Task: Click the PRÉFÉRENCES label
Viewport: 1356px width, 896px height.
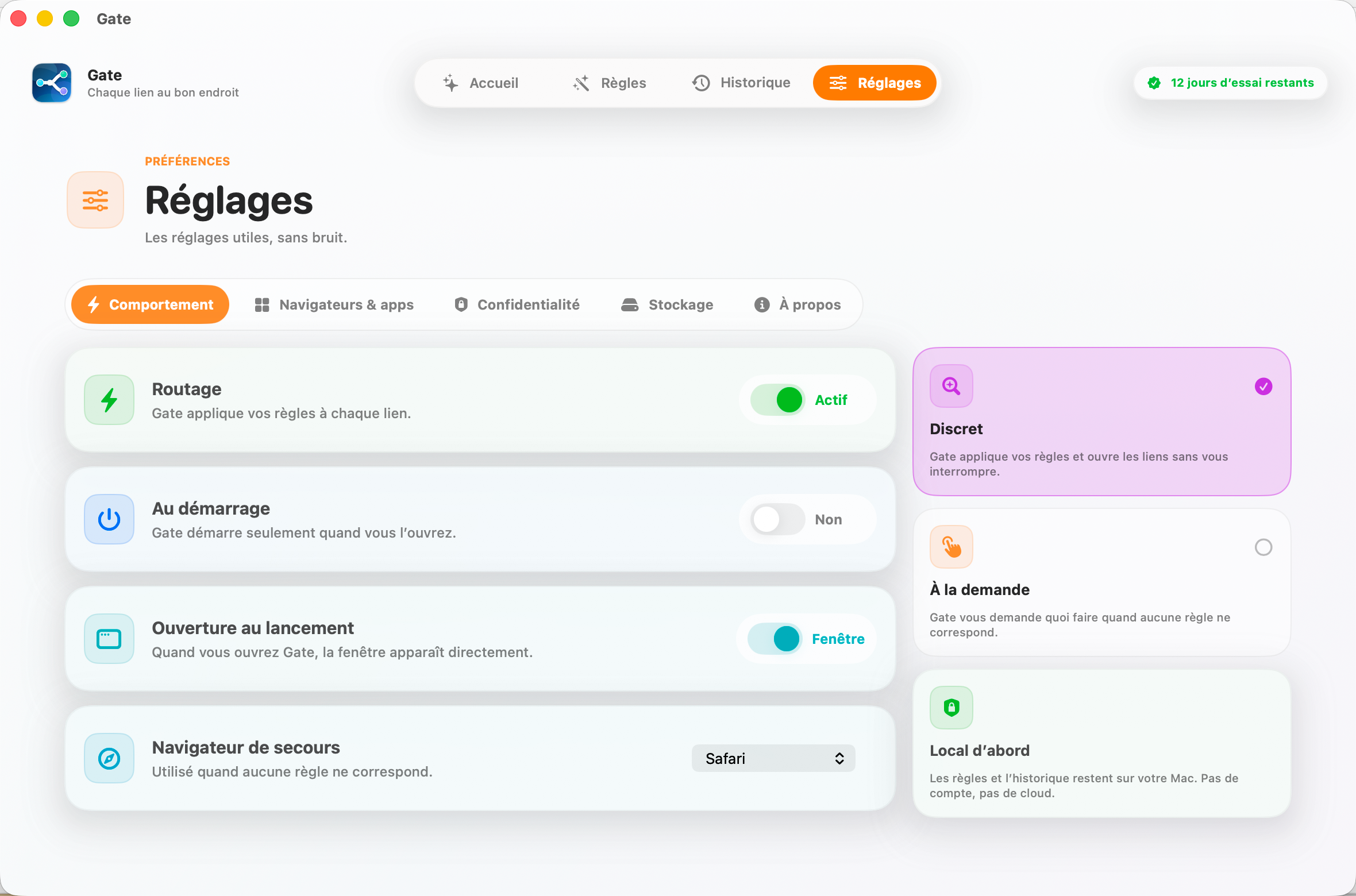Action: (x=187, y=161)
